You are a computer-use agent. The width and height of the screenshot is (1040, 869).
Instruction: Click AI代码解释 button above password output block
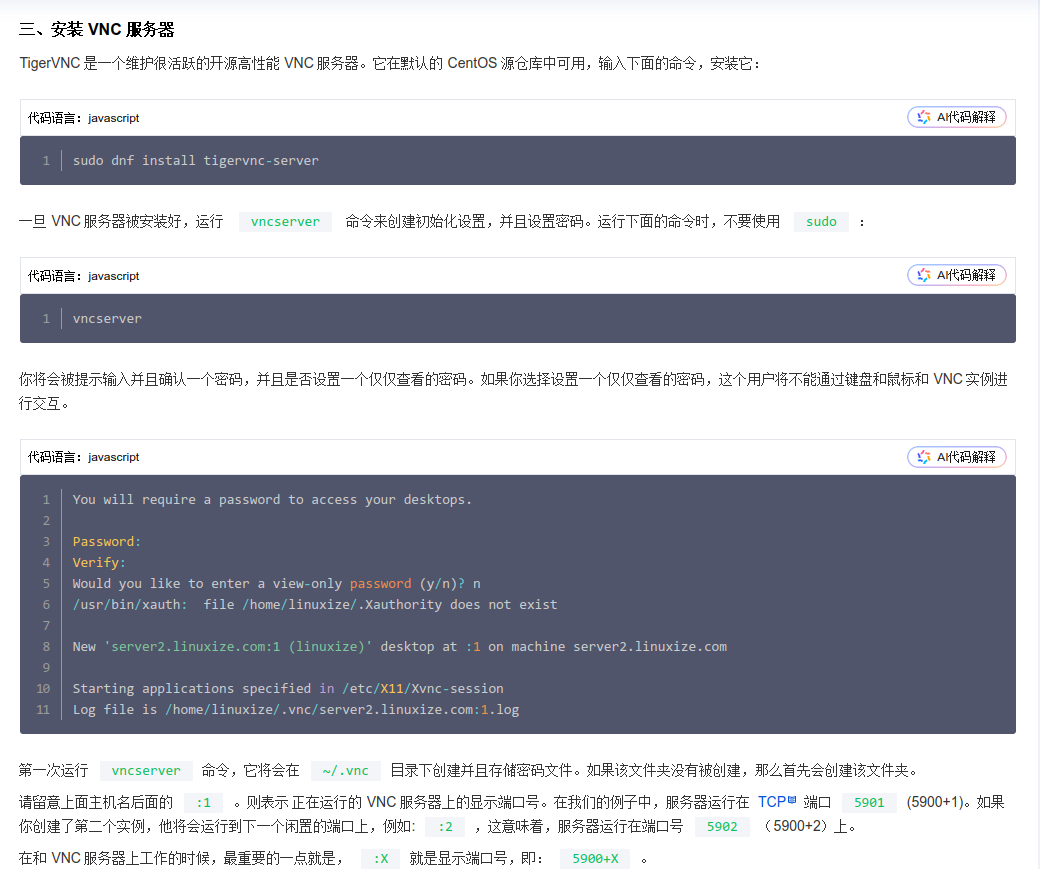(956, 457)
